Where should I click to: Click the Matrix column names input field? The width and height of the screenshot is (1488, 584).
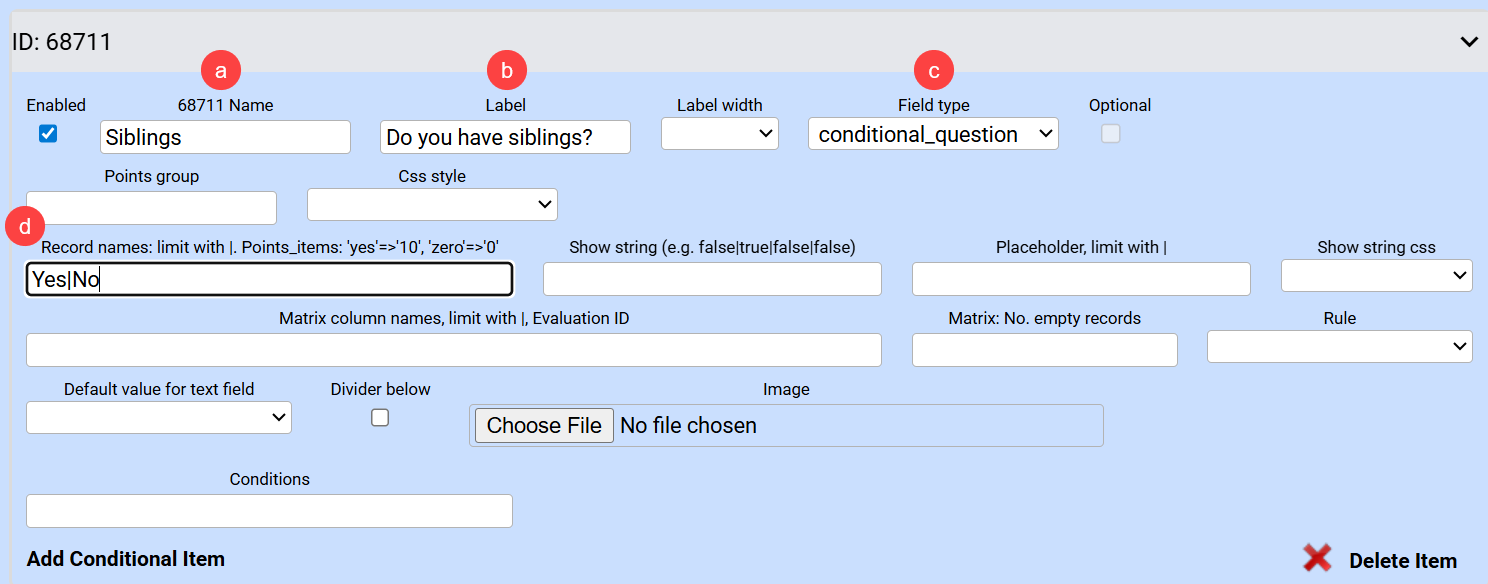tap(453, 350)
